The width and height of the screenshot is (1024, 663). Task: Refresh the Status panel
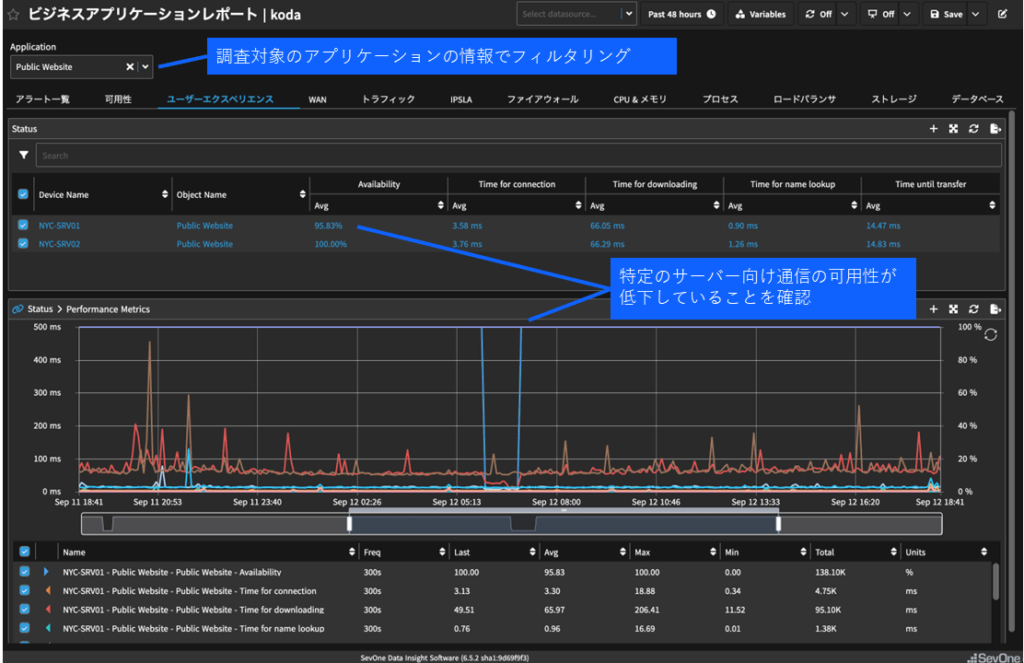974,129
